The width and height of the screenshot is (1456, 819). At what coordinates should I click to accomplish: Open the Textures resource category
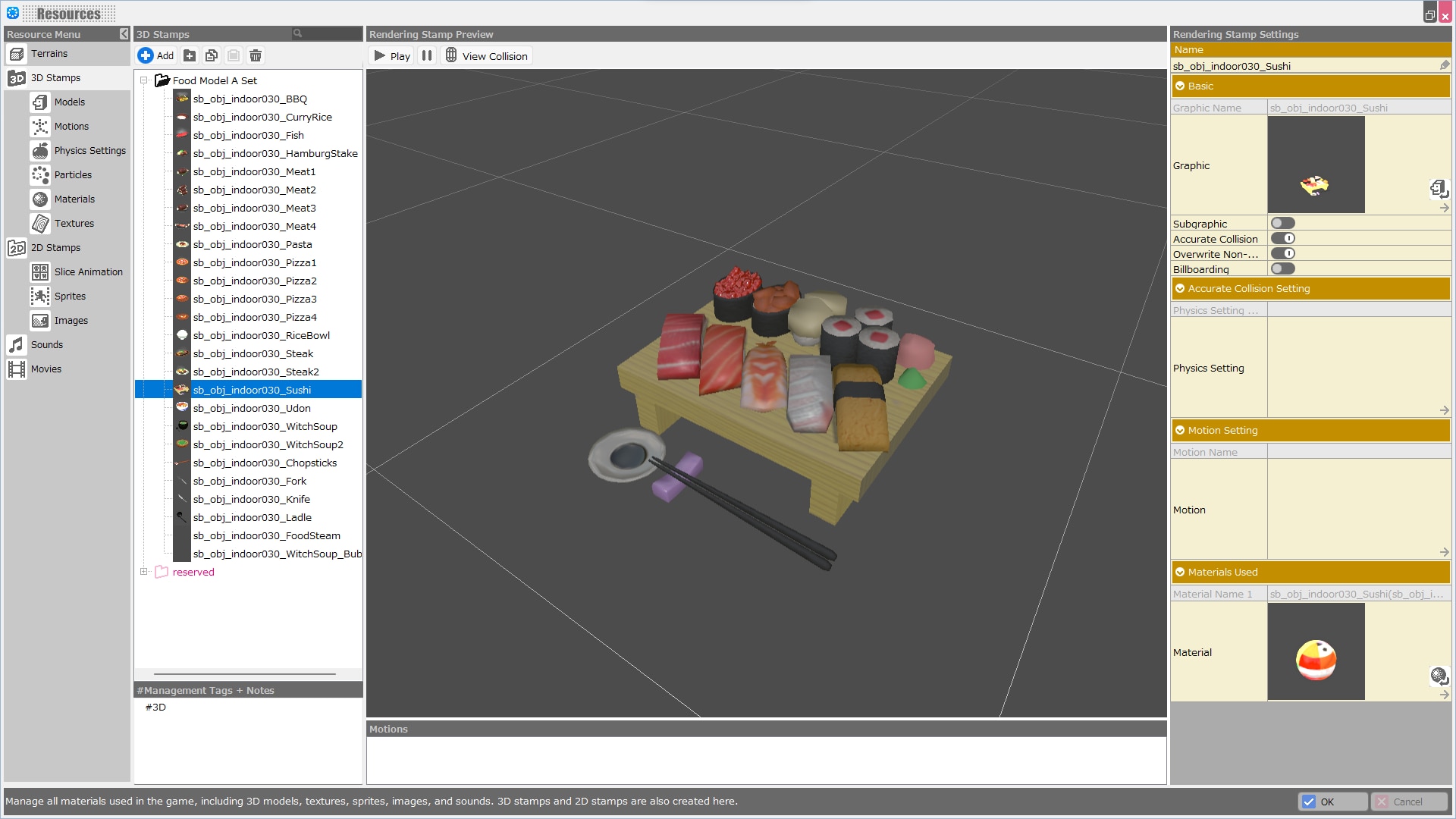tap(74, 224)
